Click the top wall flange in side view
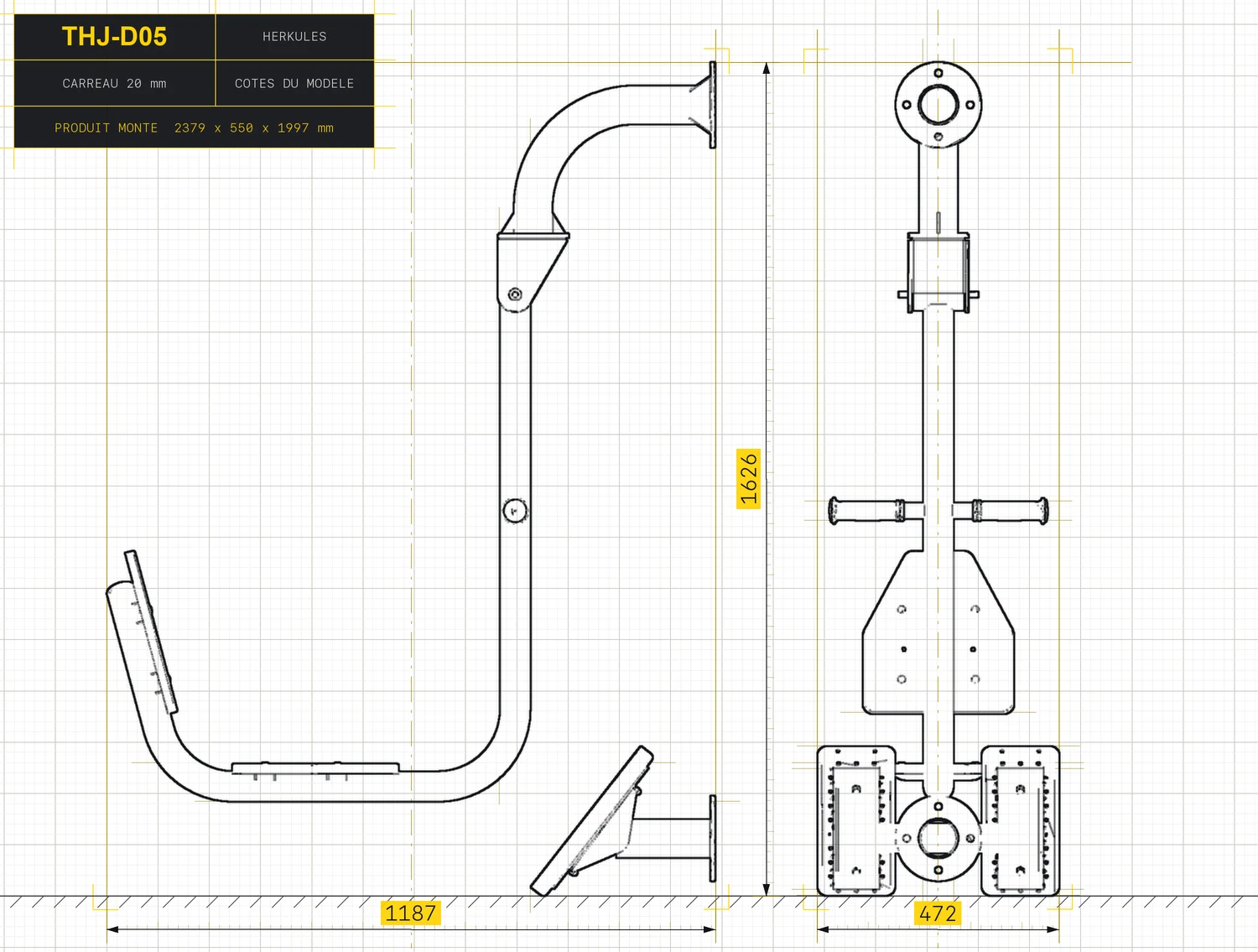1258x952 pixels. [x=713, y=105]
